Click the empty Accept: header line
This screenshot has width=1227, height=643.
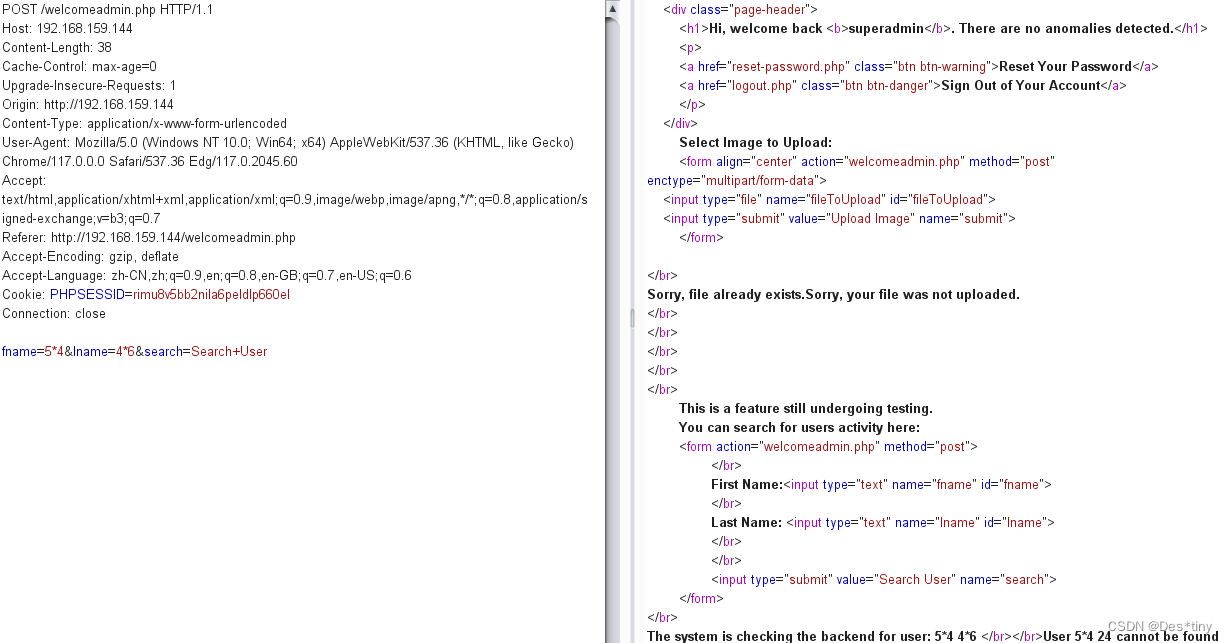(24, 181)
